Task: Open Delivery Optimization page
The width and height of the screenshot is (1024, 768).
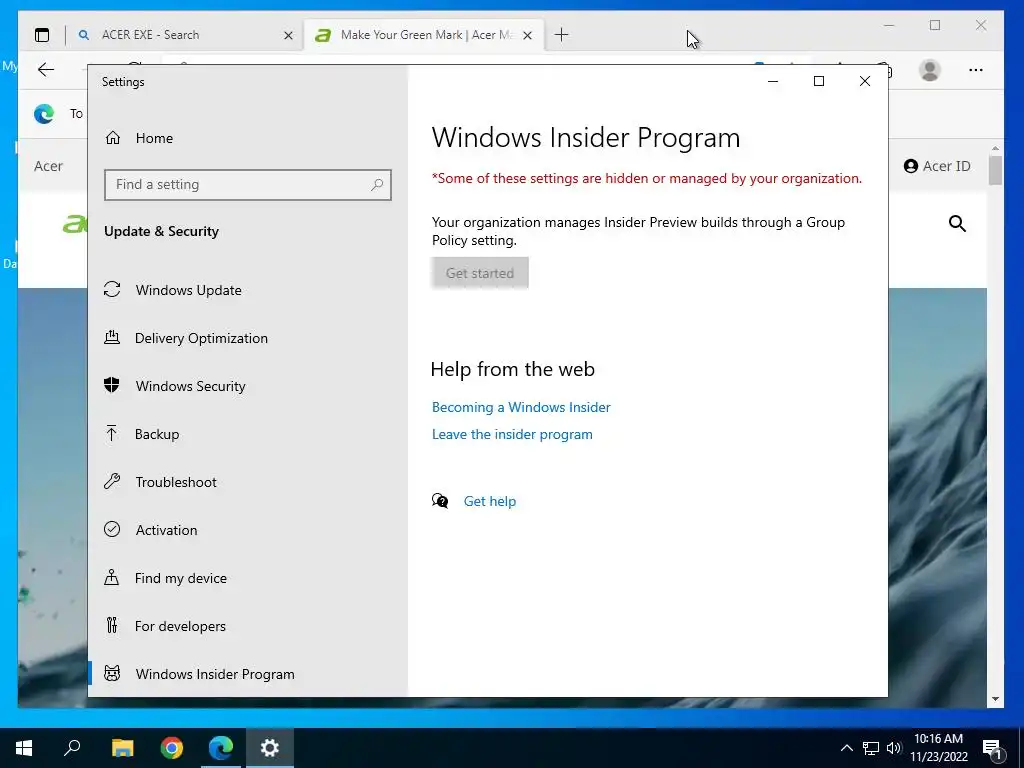Action: (x=201, y=338)
